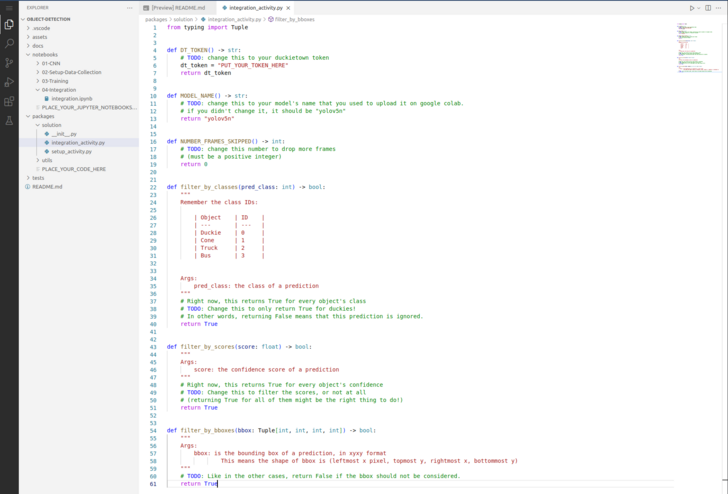Click the solution breadcrumb
This screenshot has width=728, height=494.
pyautogui.click(x=183, y=20)
